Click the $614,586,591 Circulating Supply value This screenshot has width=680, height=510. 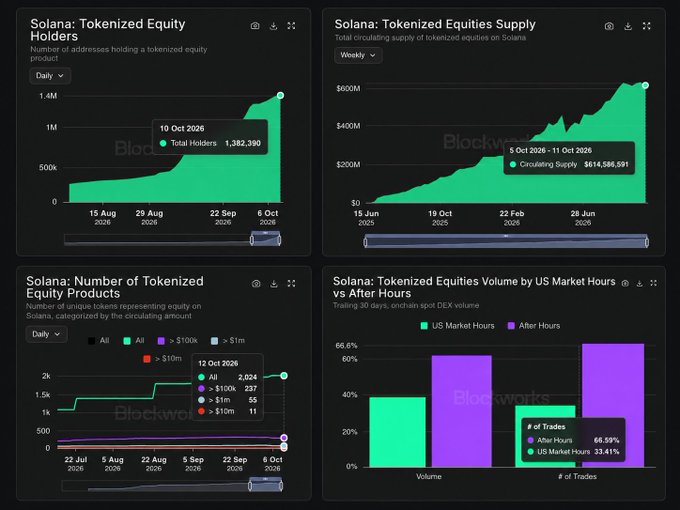[x=606, y=164]
